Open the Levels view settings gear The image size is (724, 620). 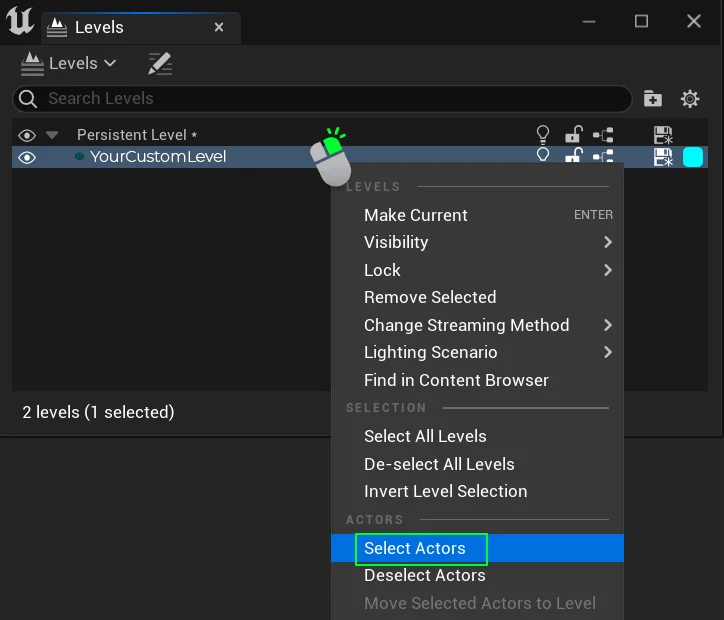click(x=690, y=98)
